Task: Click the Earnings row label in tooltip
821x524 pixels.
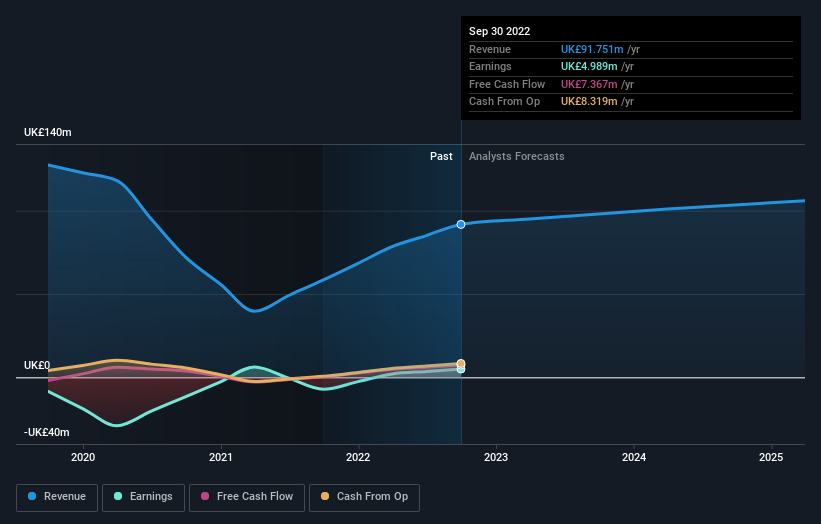Action: click(490, 66)
